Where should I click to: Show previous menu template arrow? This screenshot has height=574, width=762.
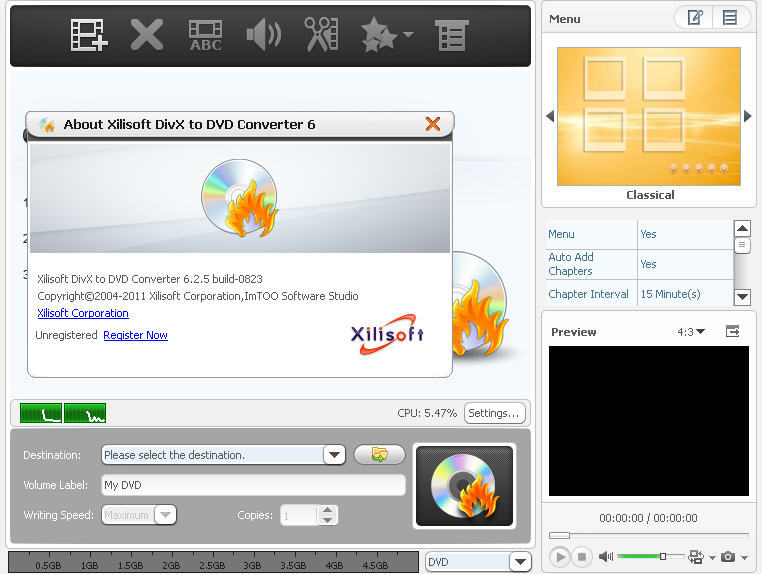click(550, 116)
